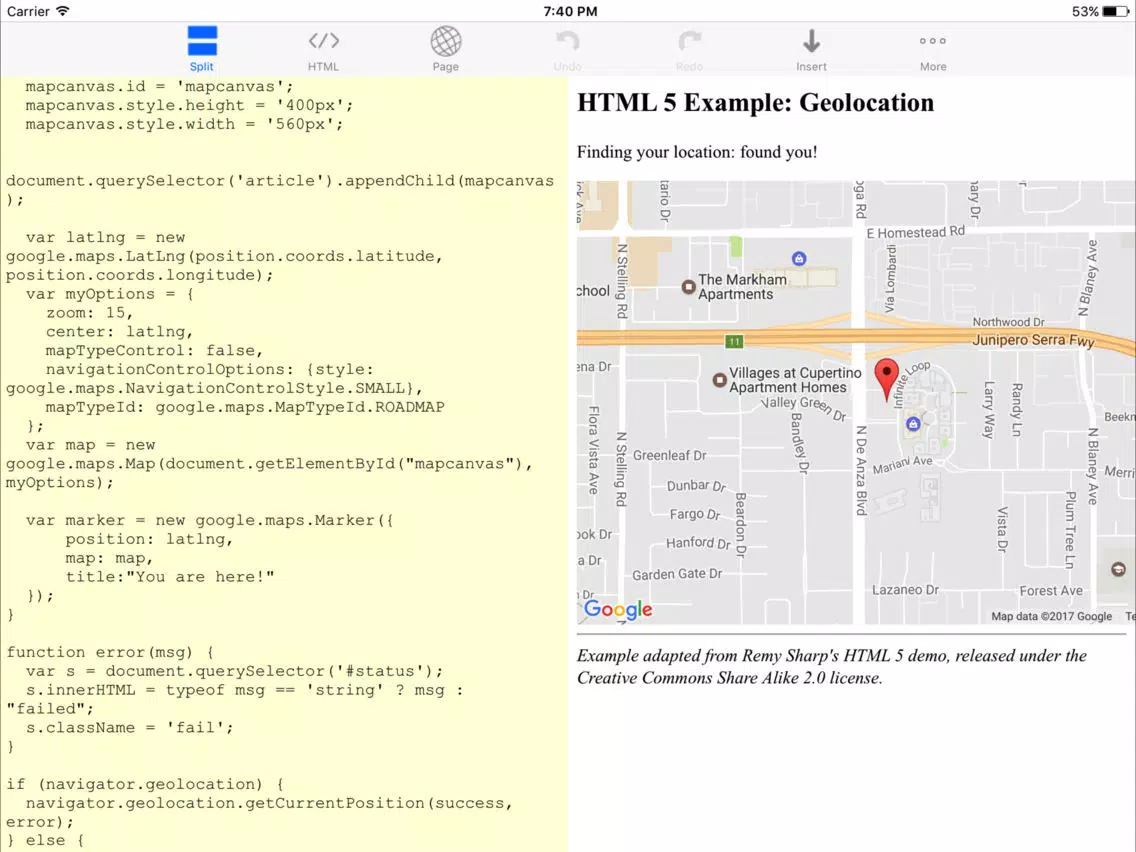Click the battery indicator
Screen dimensions: 1136x852
point(1115,11)
